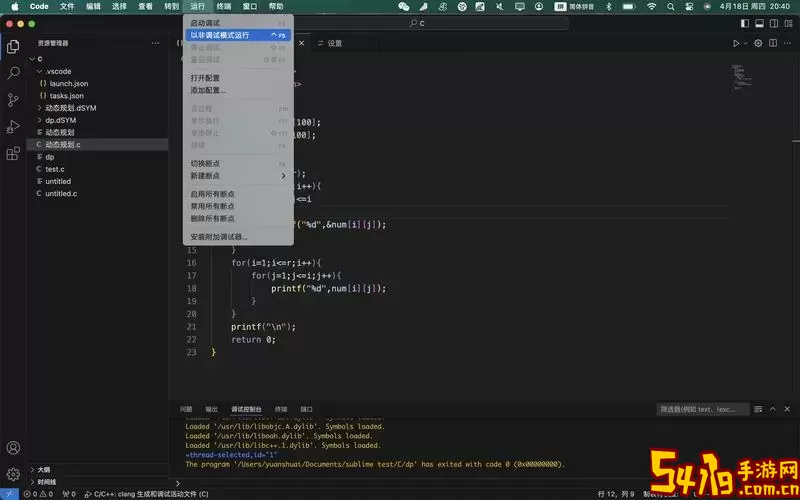Open the debug configuration gear in editor toolbar
The width and height of the screenshot is (800, 500).
point(758,43)
